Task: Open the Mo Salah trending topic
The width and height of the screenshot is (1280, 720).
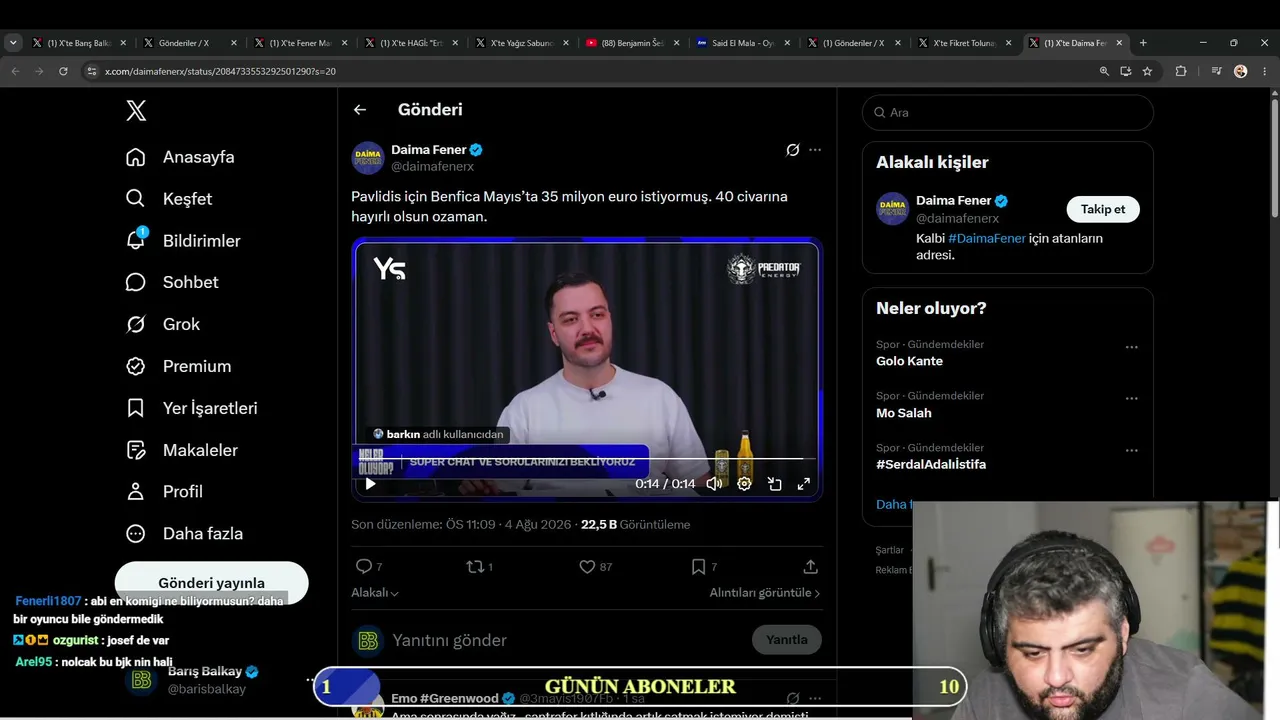Action: pos(904,413)
